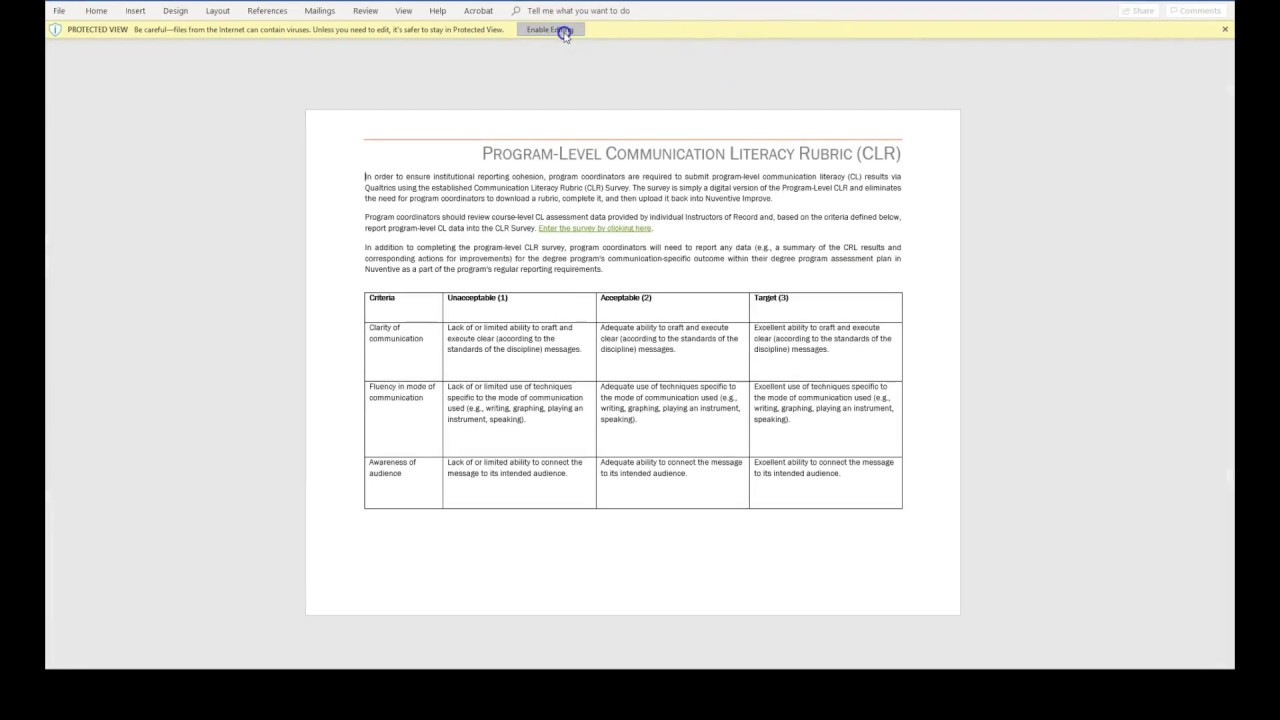Screen dimensions: 1280x720
Task: Click the 'Excellent ability to connect the message' cell
Action: coord(825,482)
